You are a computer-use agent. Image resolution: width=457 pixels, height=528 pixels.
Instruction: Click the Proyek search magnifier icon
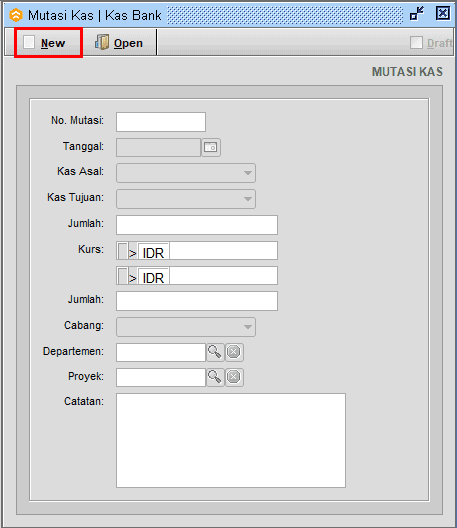click(215, 377)
